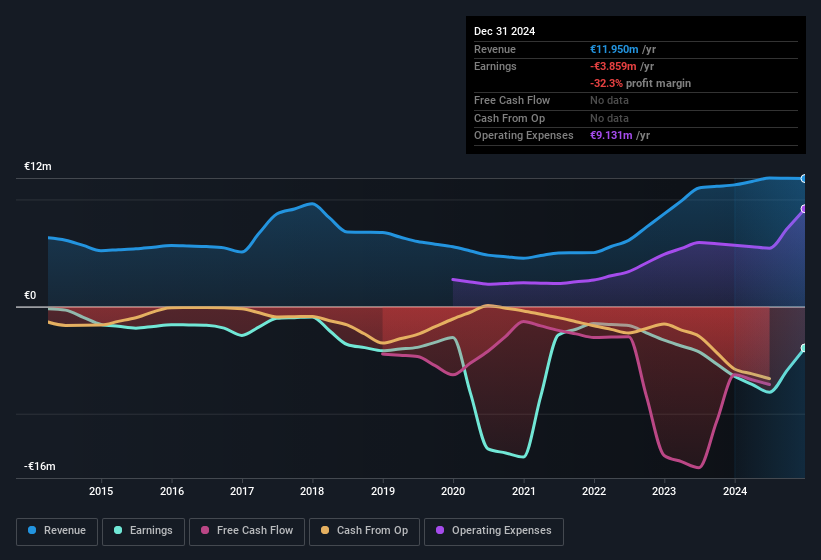This screenshot has height=560, width=821.
Task: Click the orange Cash From Op legend dot
Action: click(x=326, y=531)
